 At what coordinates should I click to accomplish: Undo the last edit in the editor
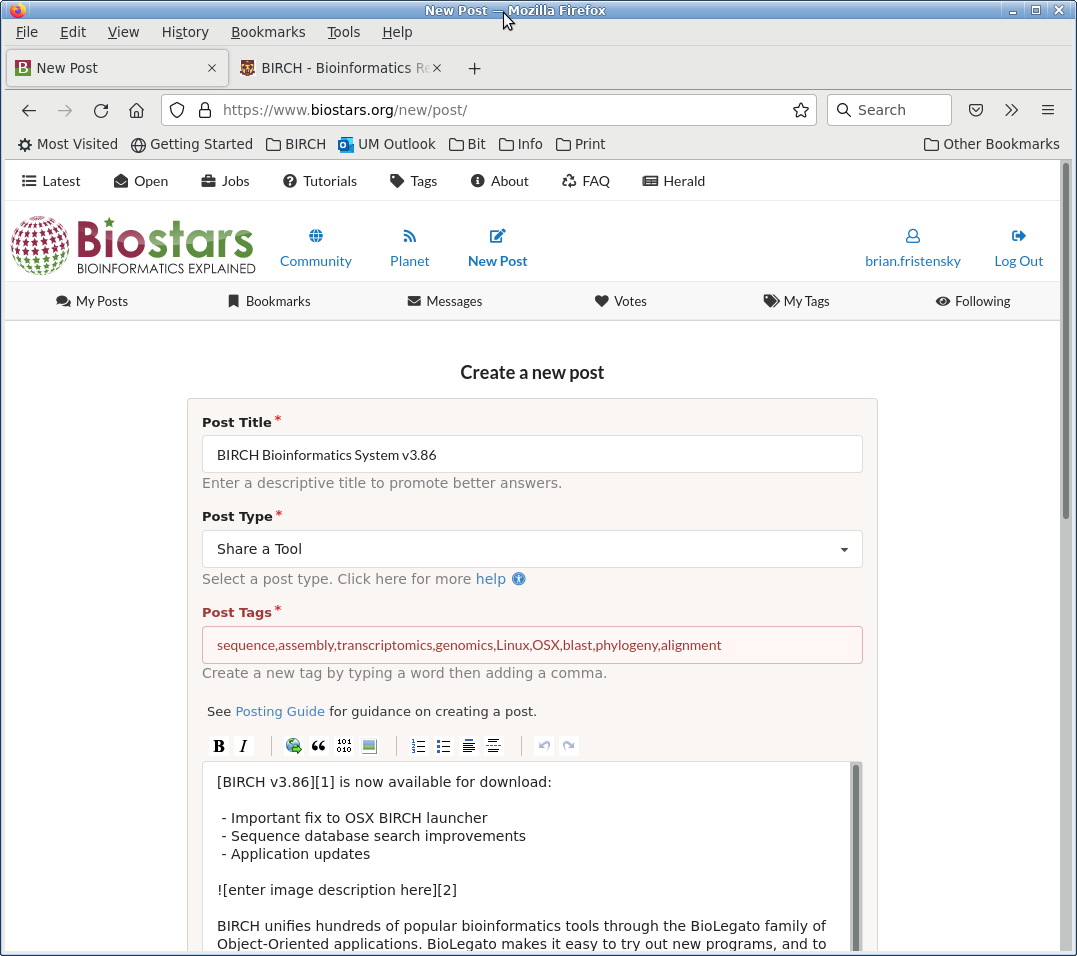coord(544,746)
